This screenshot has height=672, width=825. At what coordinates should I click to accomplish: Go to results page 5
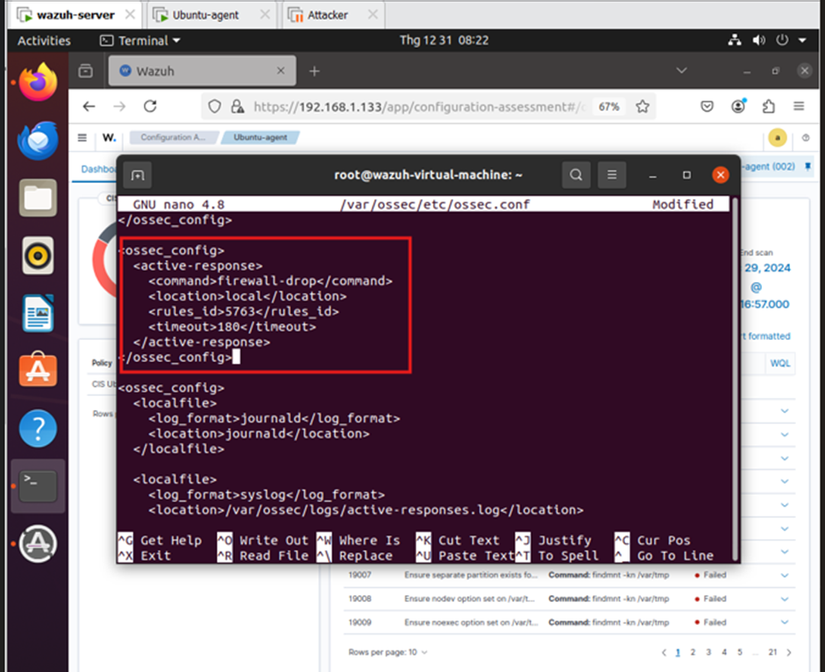(x=740, y=653)
